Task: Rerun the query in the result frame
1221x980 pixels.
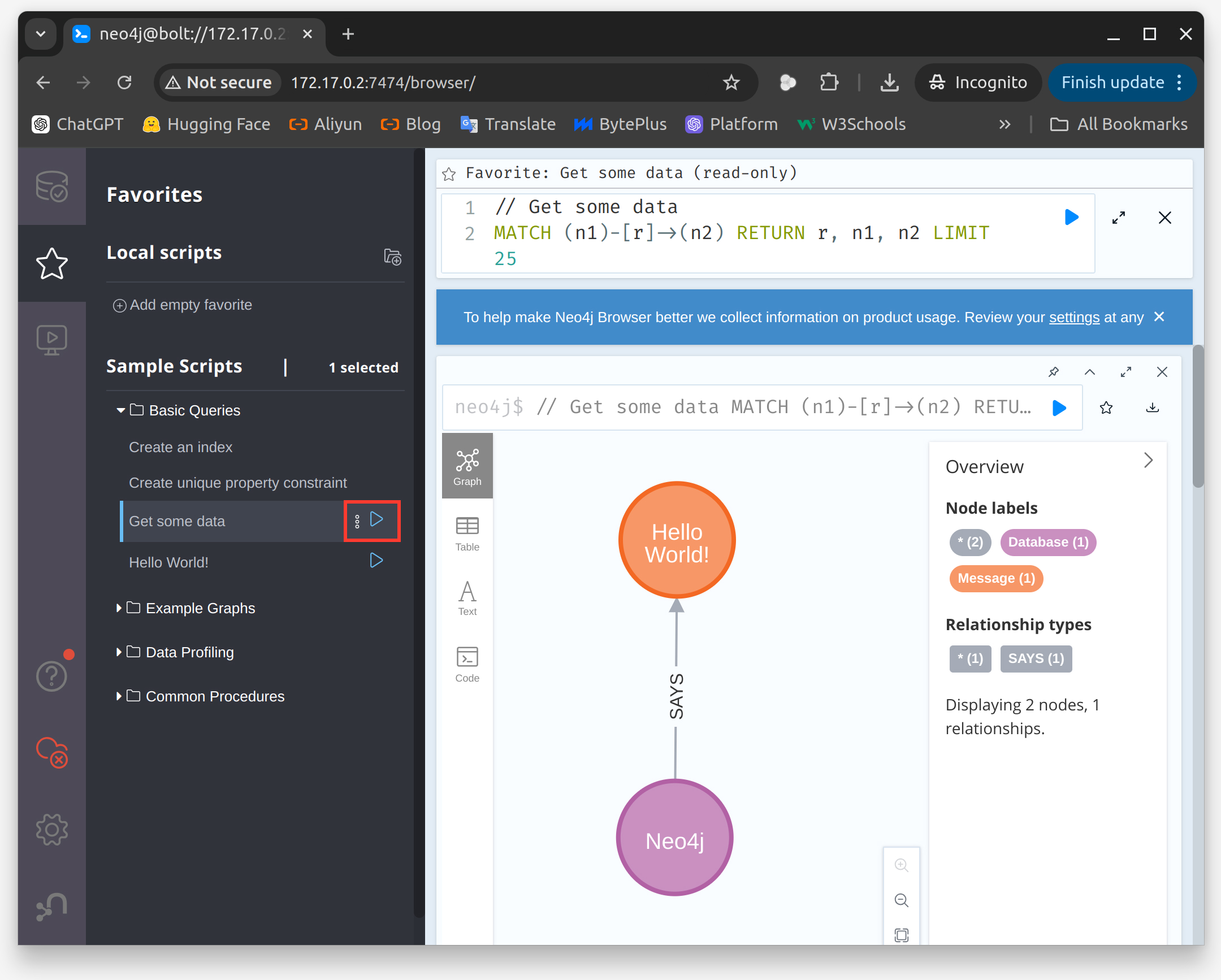Action: pyautogui.click(x=1059, y=407)
